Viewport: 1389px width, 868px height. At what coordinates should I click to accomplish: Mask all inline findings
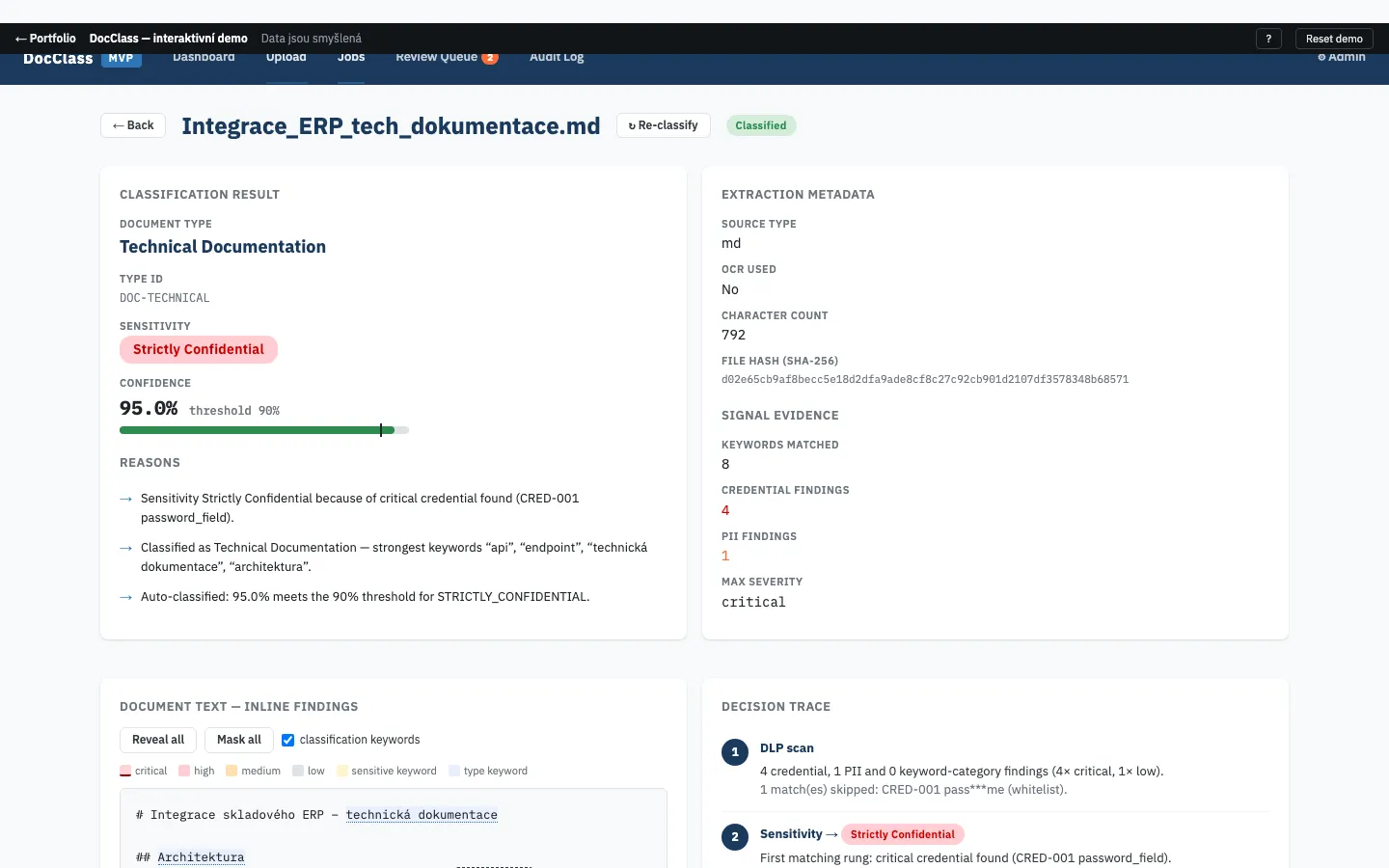coord(239,740)
